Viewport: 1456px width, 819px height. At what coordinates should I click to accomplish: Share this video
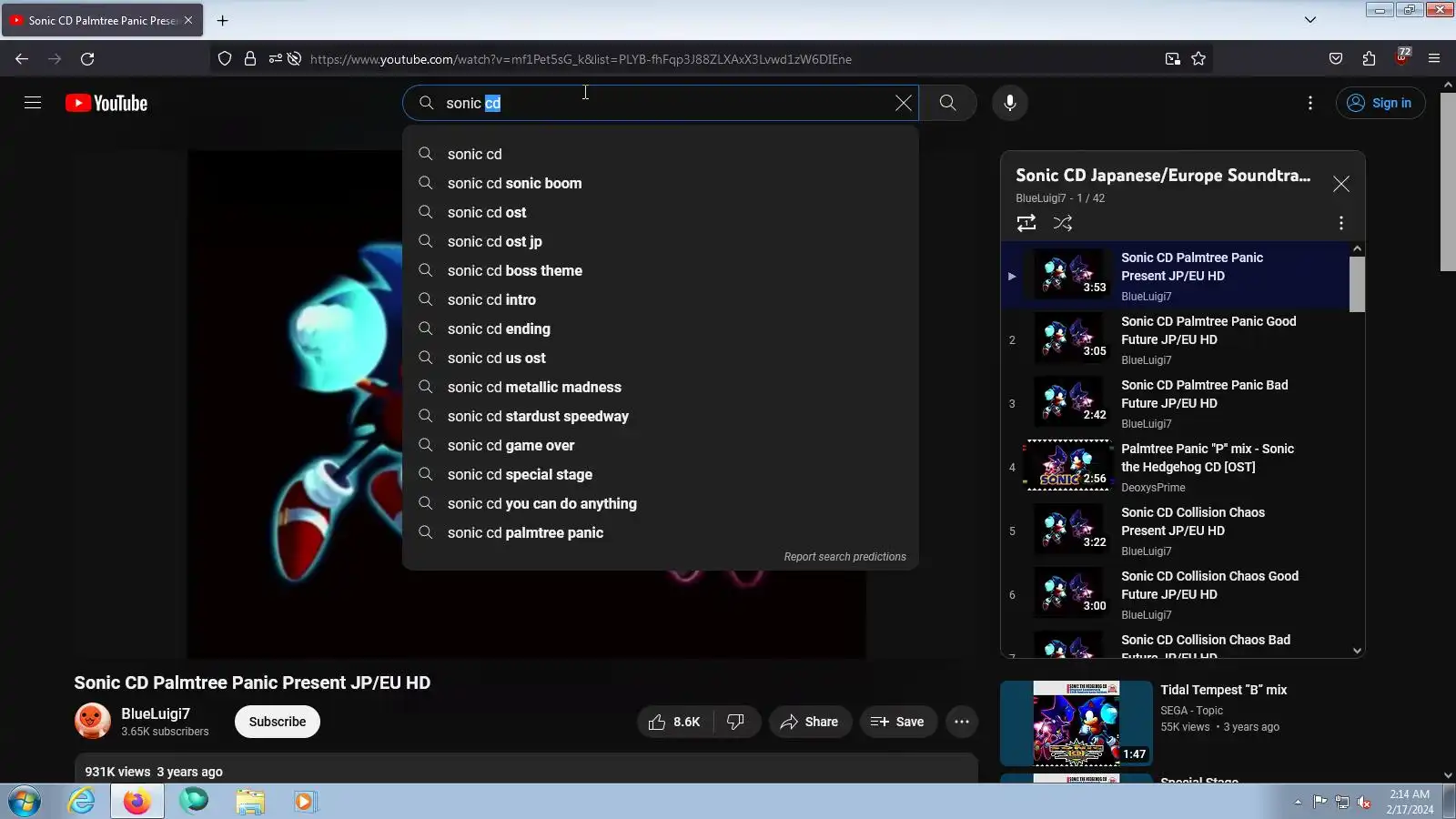coord(810,722)
